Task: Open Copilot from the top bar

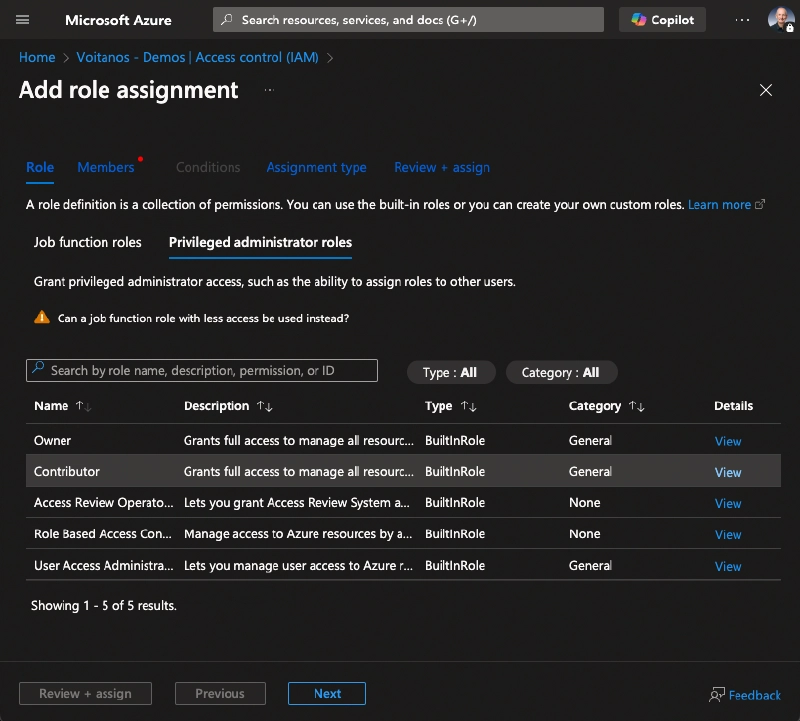Action: (x=662, y=19)
